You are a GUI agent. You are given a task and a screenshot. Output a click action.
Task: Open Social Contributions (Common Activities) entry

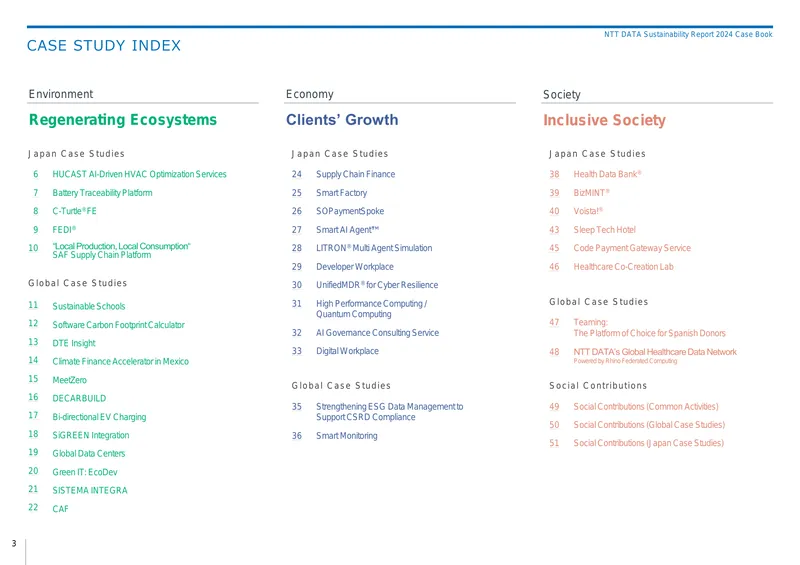(x=646, y=407)
